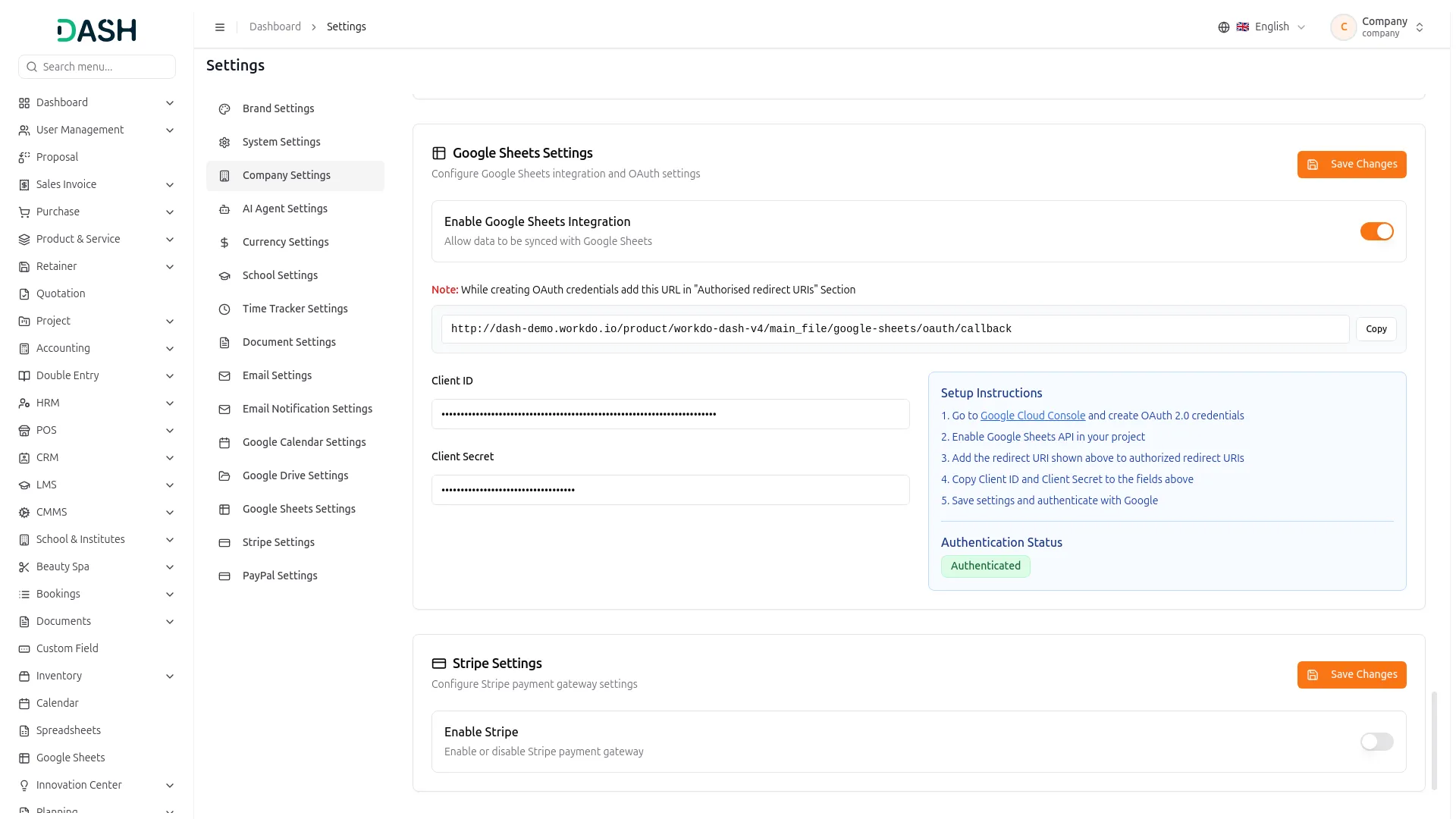Open Email Settings section
Viewport: 1456px width, 819px height.
tap(295, 376)
